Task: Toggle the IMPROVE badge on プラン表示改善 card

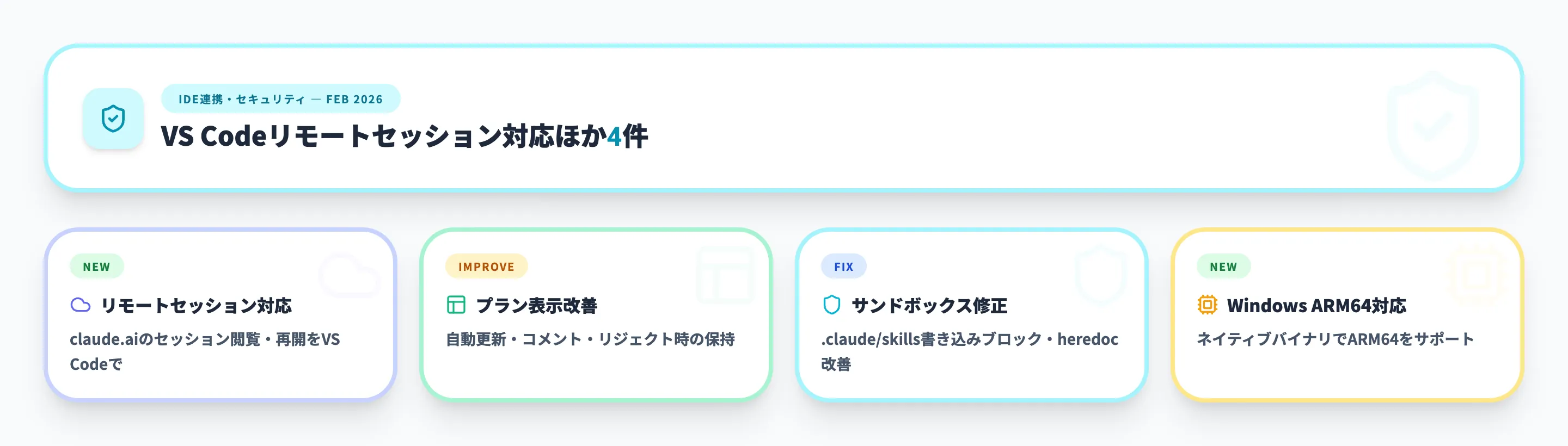Action: pyautogui.click(x=486, y=266)
